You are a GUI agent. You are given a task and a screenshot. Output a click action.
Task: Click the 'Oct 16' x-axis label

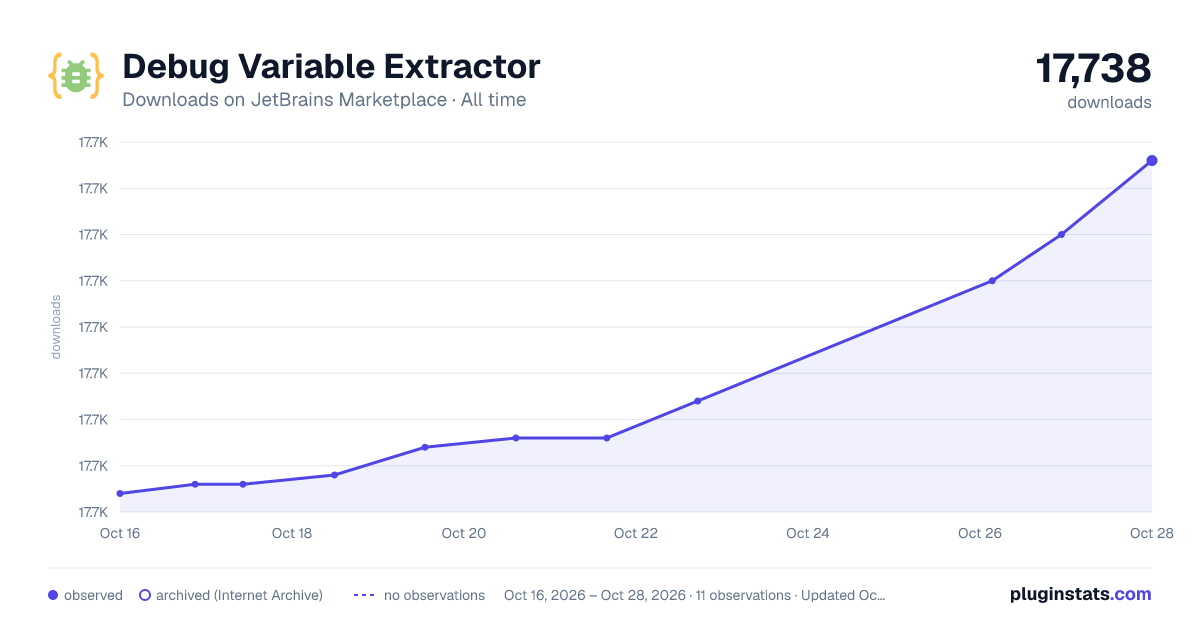120,533
